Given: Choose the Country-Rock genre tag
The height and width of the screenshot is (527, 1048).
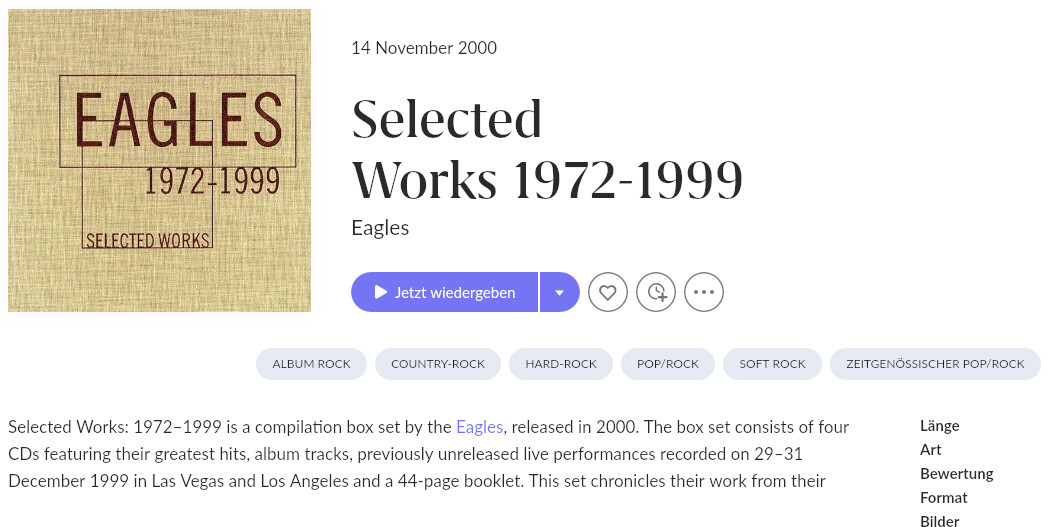Looking at the screenshot, I should click(x=438, y=364).
